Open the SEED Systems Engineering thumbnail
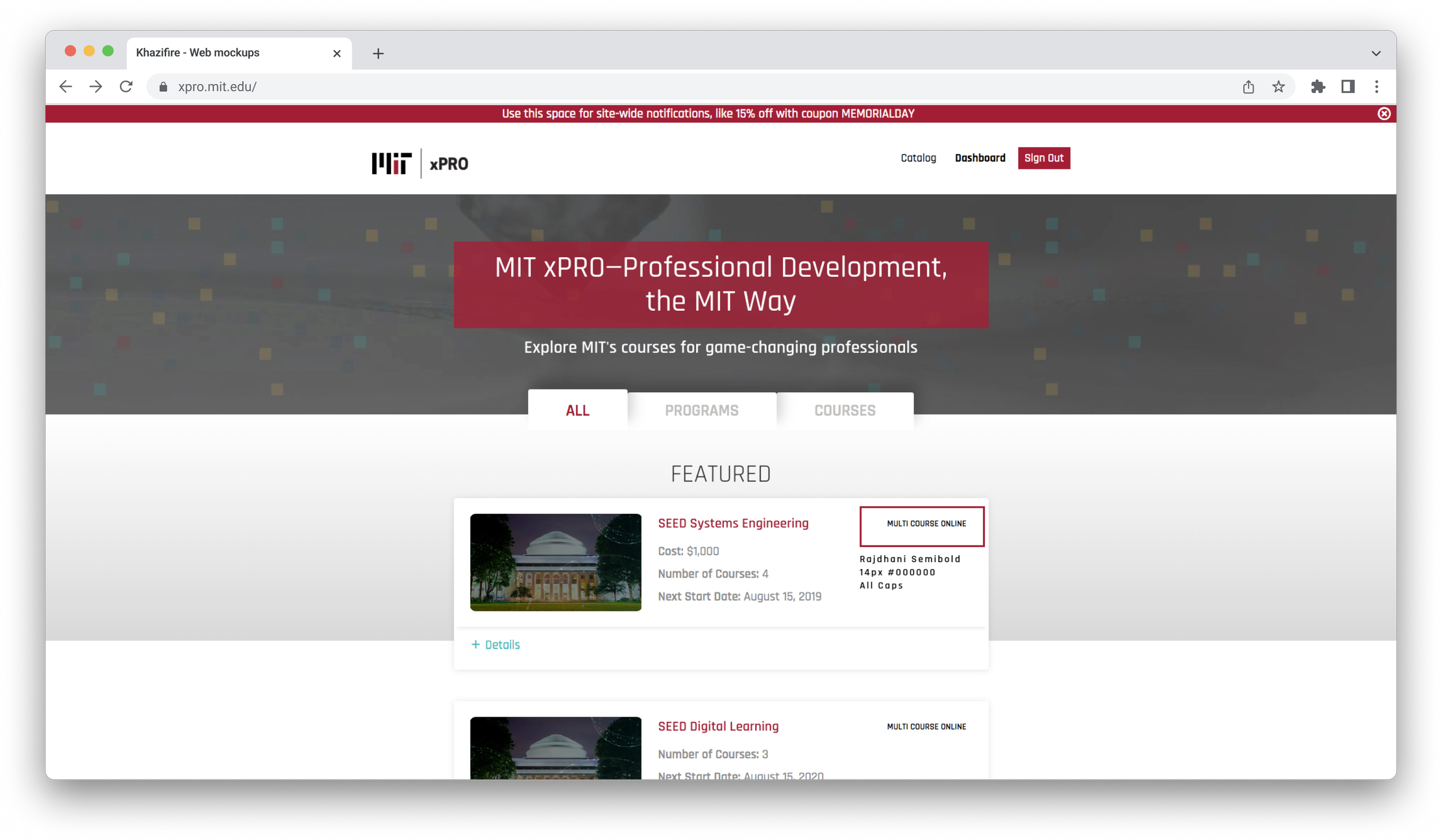Viewport: 1442px width, 840px height. tap(555, 562)
